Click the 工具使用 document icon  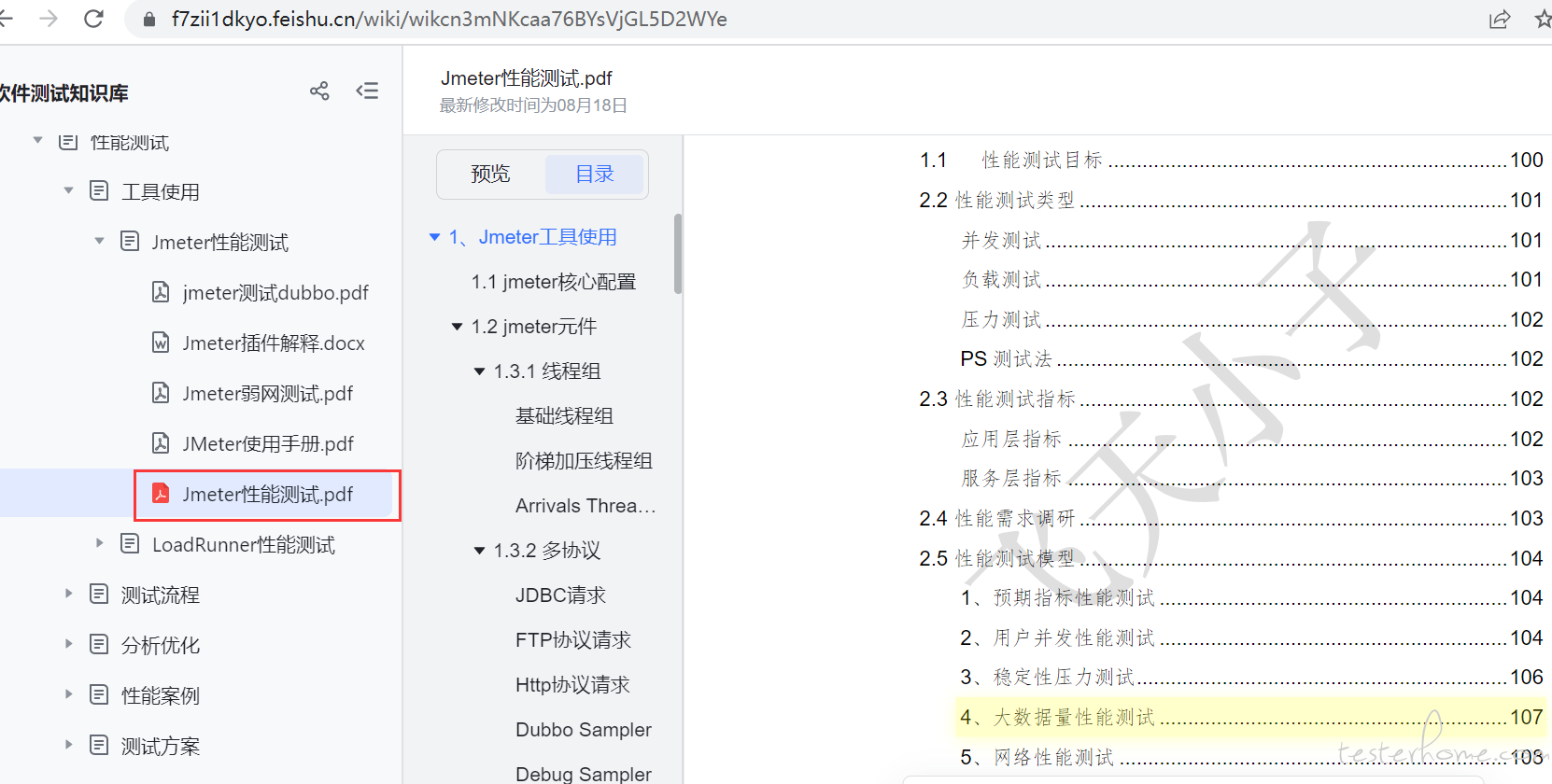(x=99, y=191)
